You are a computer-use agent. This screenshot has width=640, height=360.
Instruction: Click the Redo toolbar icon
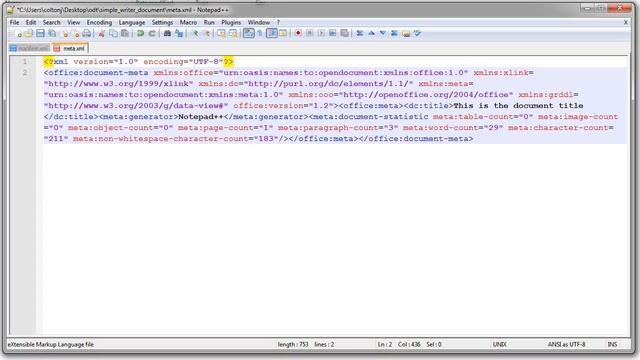point(152,34)
